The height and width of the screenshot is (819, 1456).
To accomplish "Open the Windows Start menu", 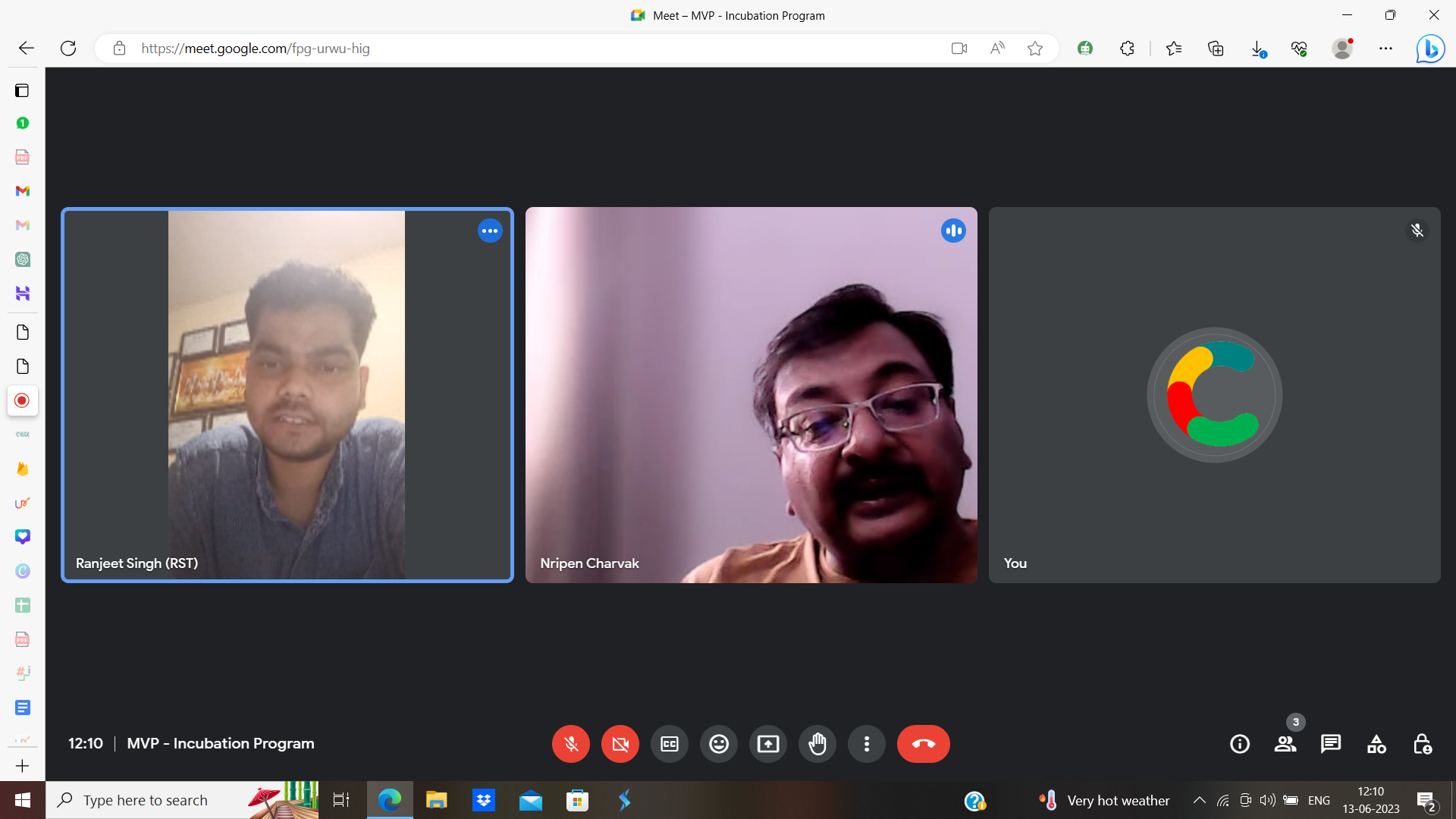I will tap(23, 800).
